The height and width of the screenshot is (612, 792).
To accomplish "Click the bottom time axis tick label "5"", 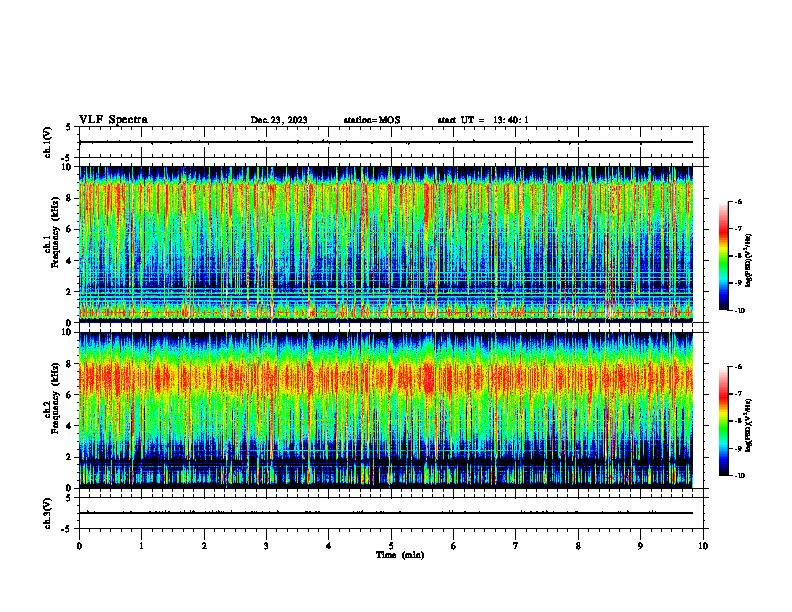I will click(x=391, y=546).
